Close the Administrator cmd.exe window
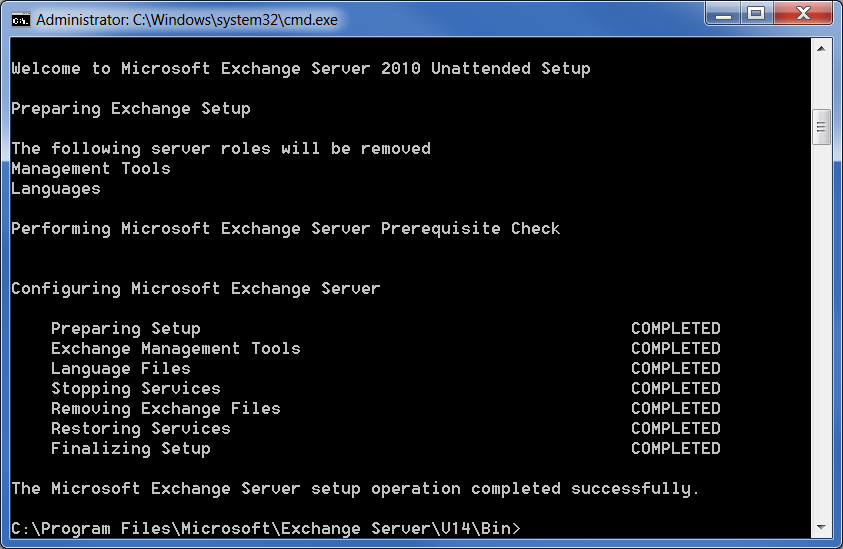The height and width of the screenshot is (549, 843). click(803, 13)
